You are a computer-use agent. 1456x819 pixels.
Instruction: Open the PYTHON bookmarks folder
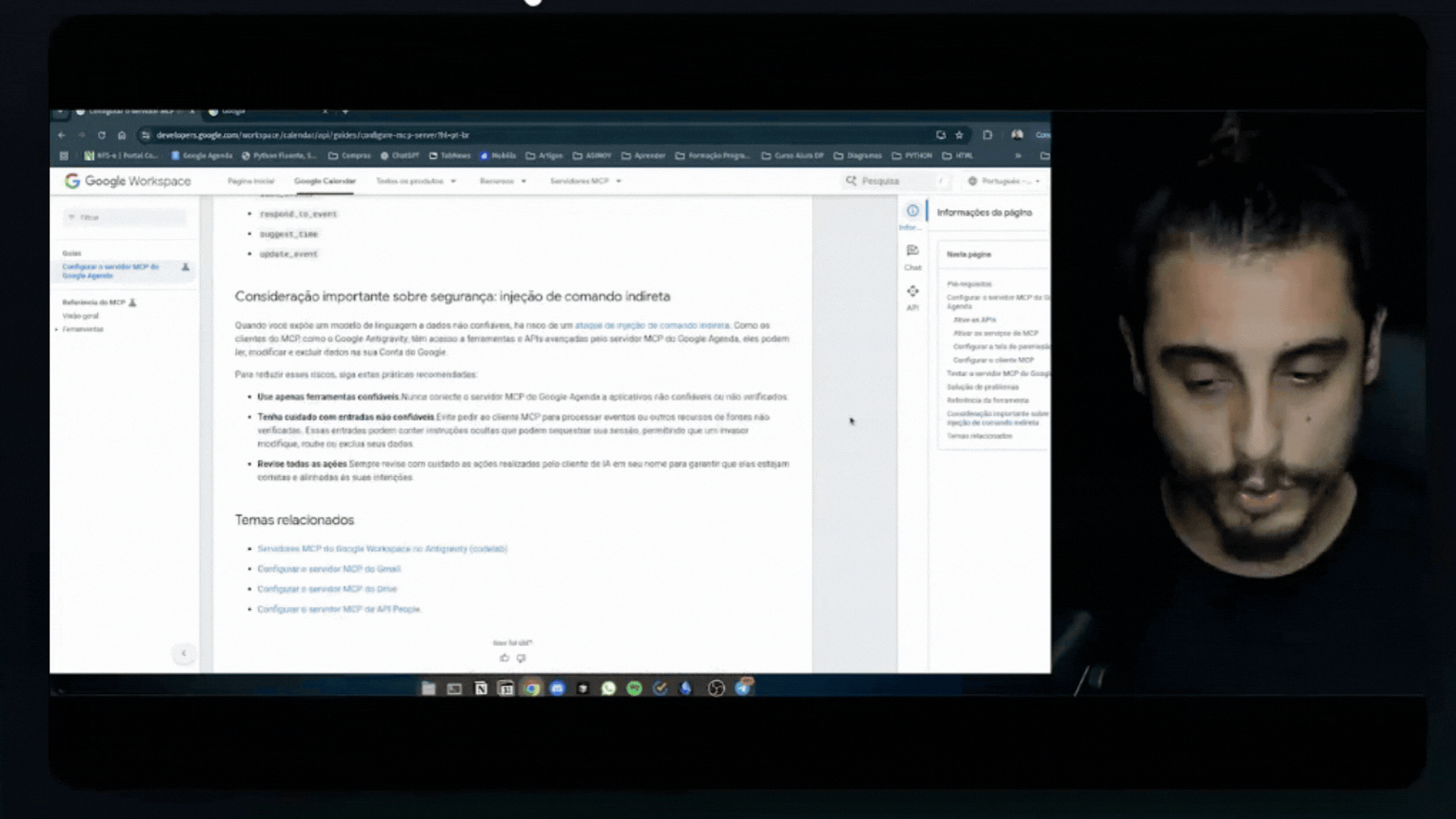[x=912, y=155]
